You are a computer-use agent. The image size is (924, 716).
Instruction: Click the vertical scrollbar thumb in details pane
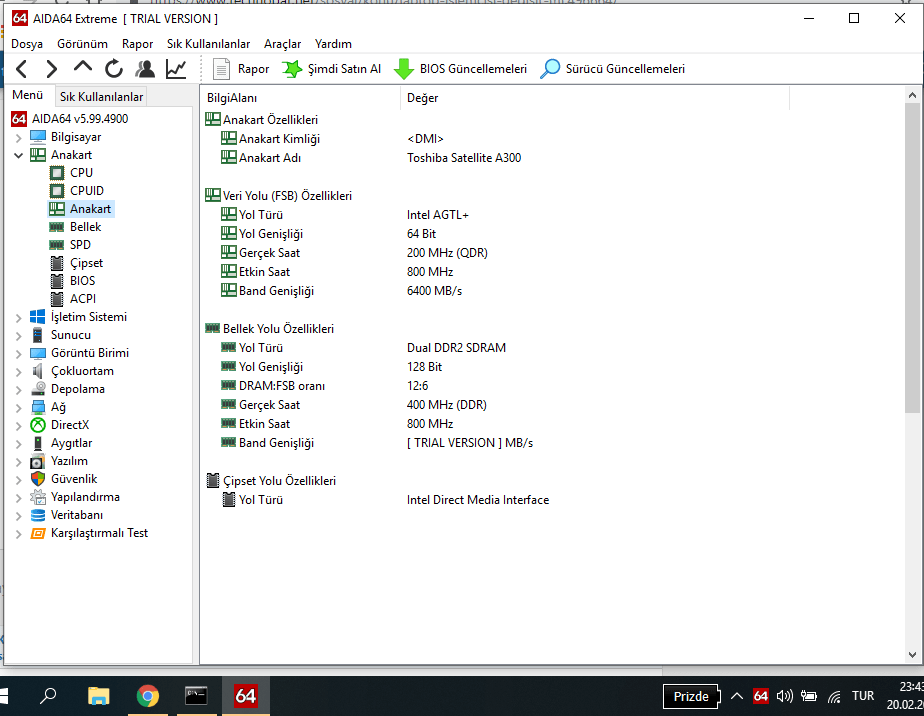click(912, 259)
